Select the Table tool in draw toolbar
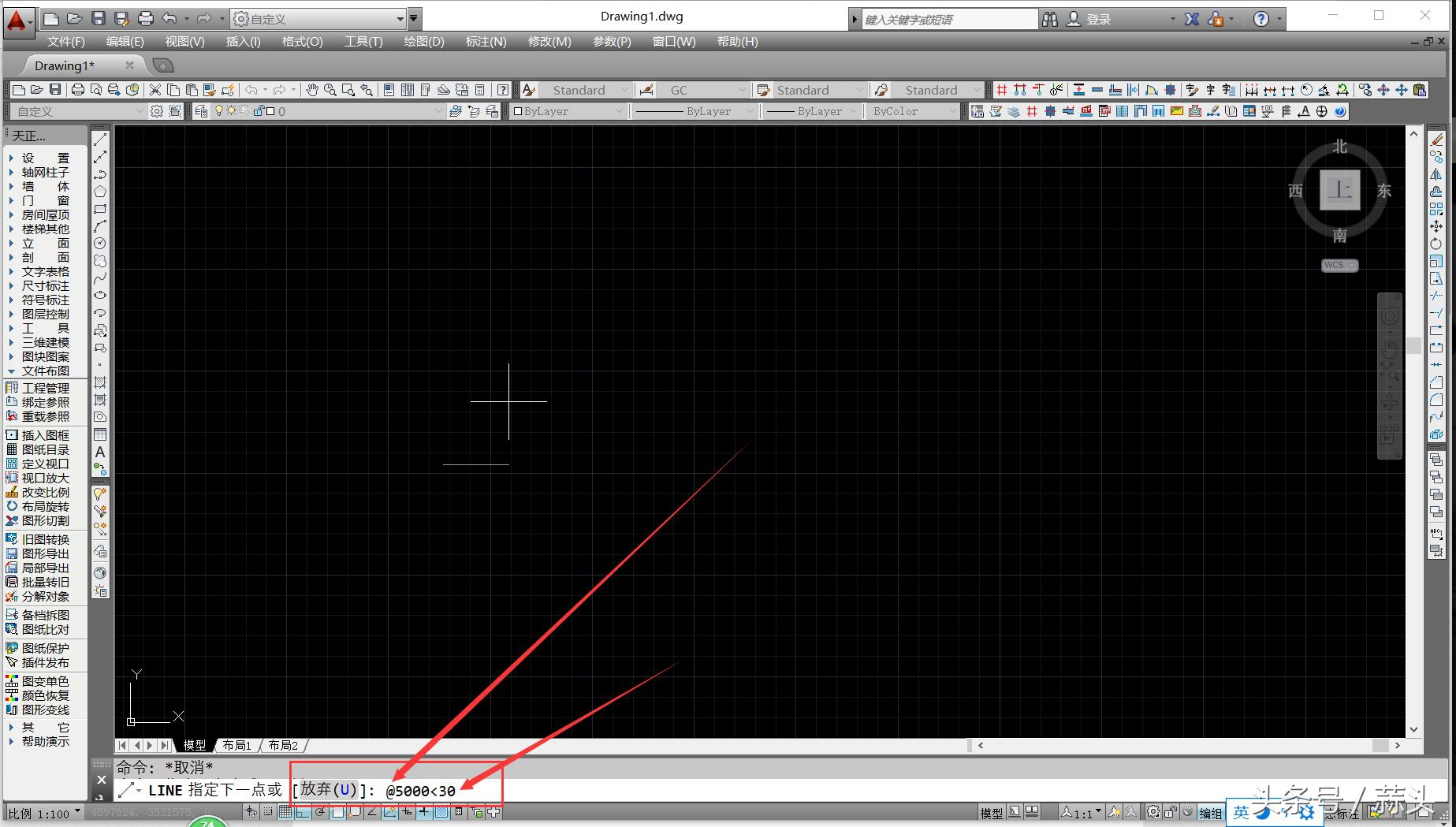This screenshot has height=827, width=1456. point(100,434)
